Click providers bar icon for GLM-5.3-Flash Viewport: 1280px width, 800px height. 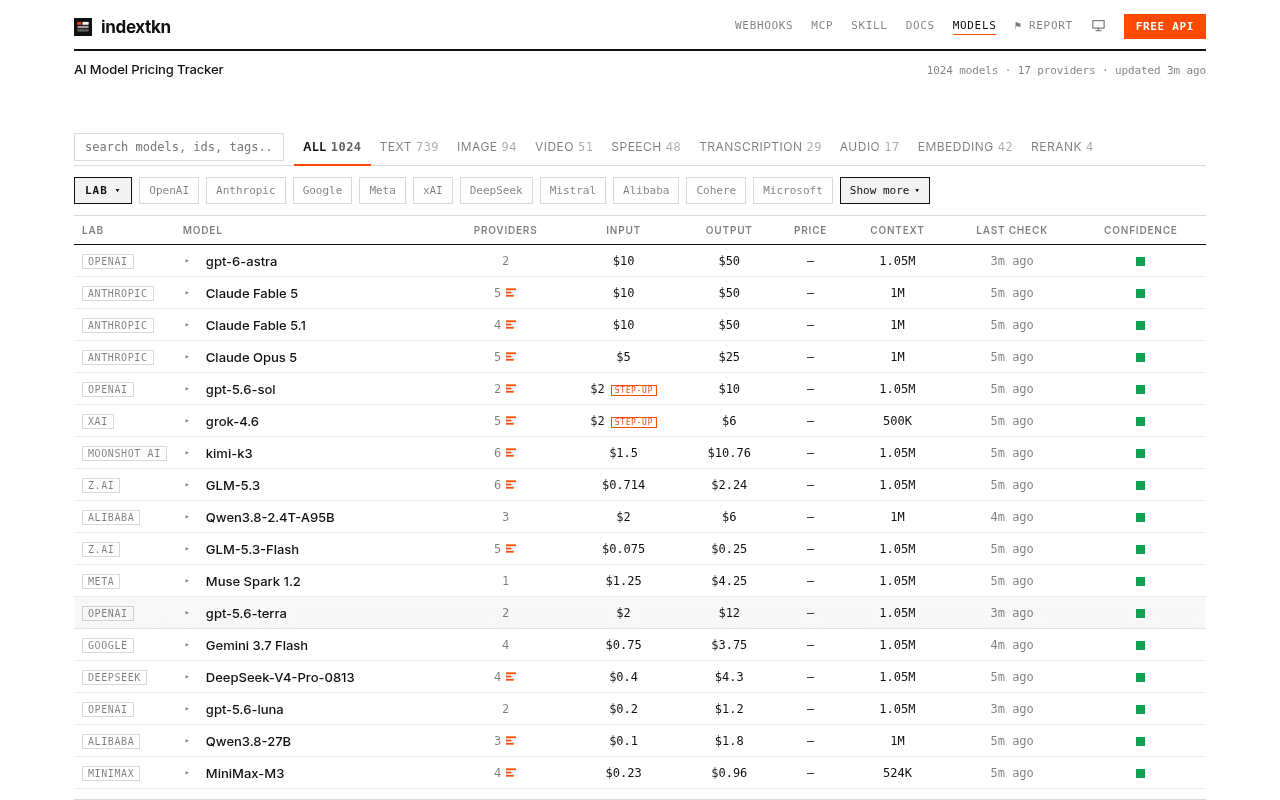point(511,549)
